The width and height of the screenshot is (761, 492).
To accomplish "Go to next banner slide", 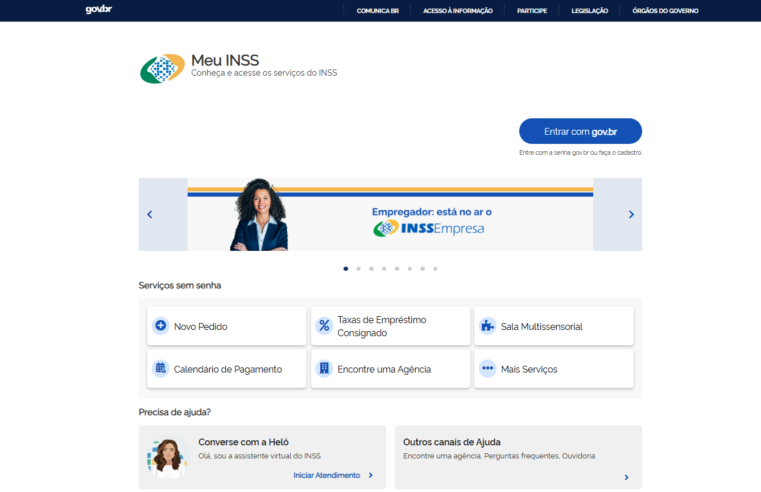I will 631,214.
